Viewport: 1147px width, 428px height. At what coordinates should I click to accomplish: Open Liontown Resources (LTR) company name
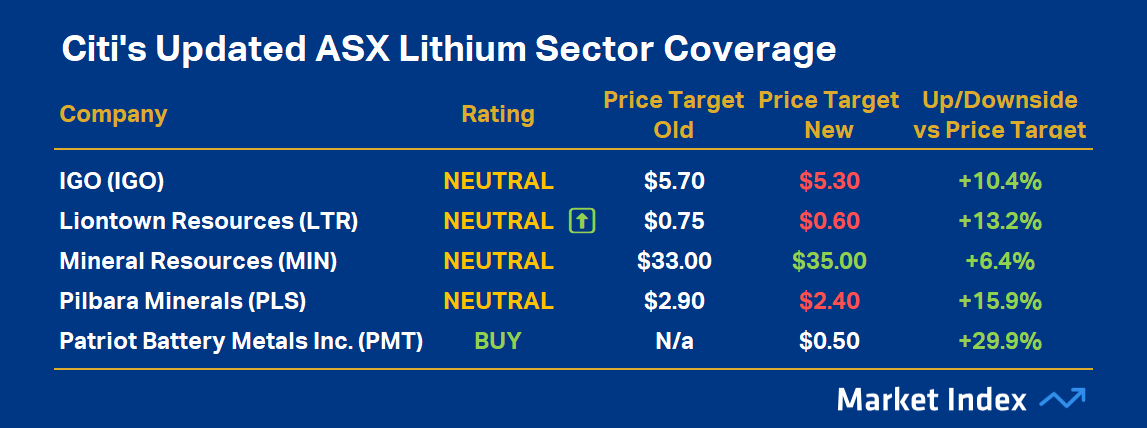pyautogui.click(x=208, y=221)
